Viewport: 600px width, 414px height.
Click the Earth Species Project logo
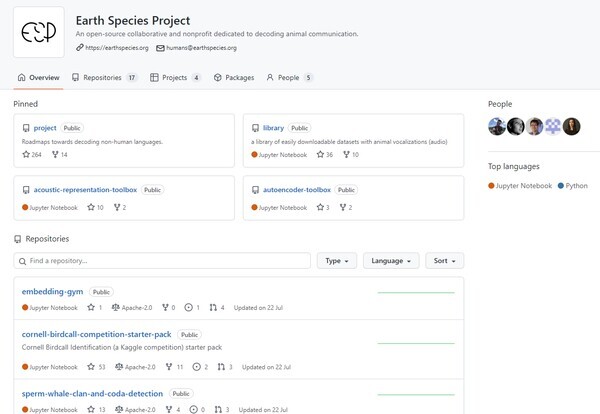pos(39,33)
